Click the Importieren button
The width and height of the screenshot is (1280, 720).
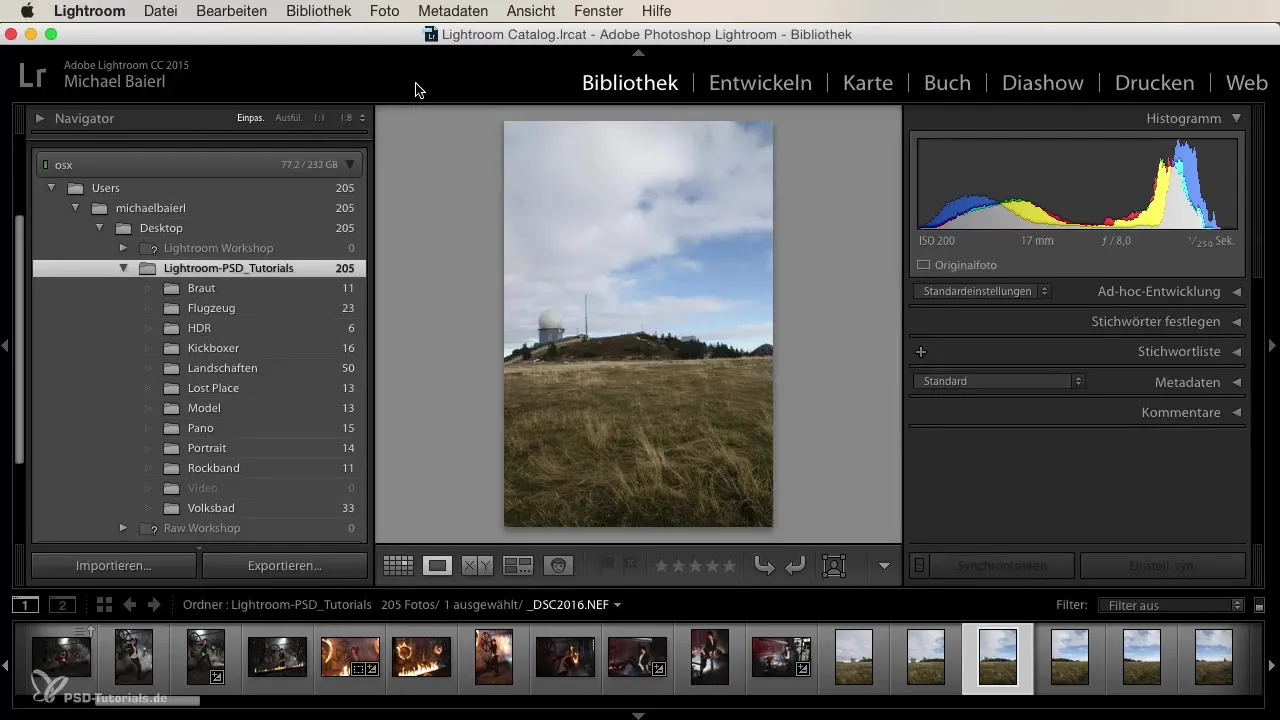(x=114, y=566)
